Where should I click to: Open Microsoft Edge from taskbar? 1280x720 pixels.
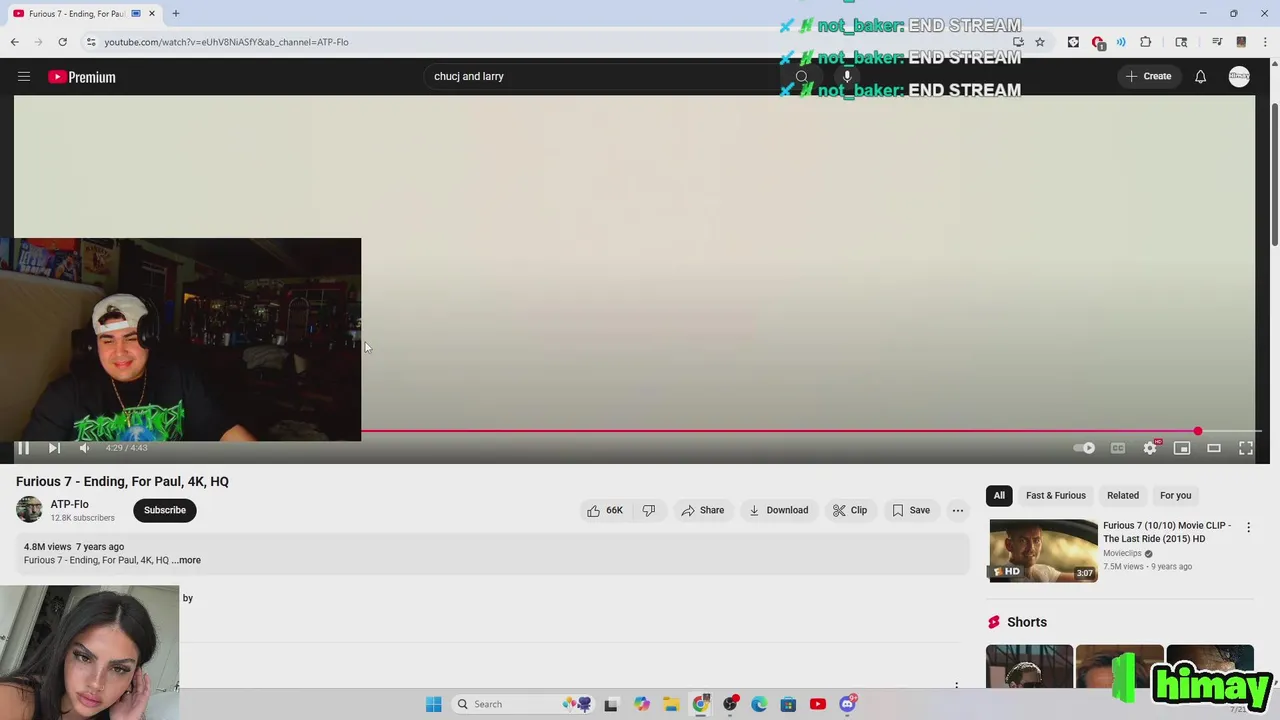(759, 704)
